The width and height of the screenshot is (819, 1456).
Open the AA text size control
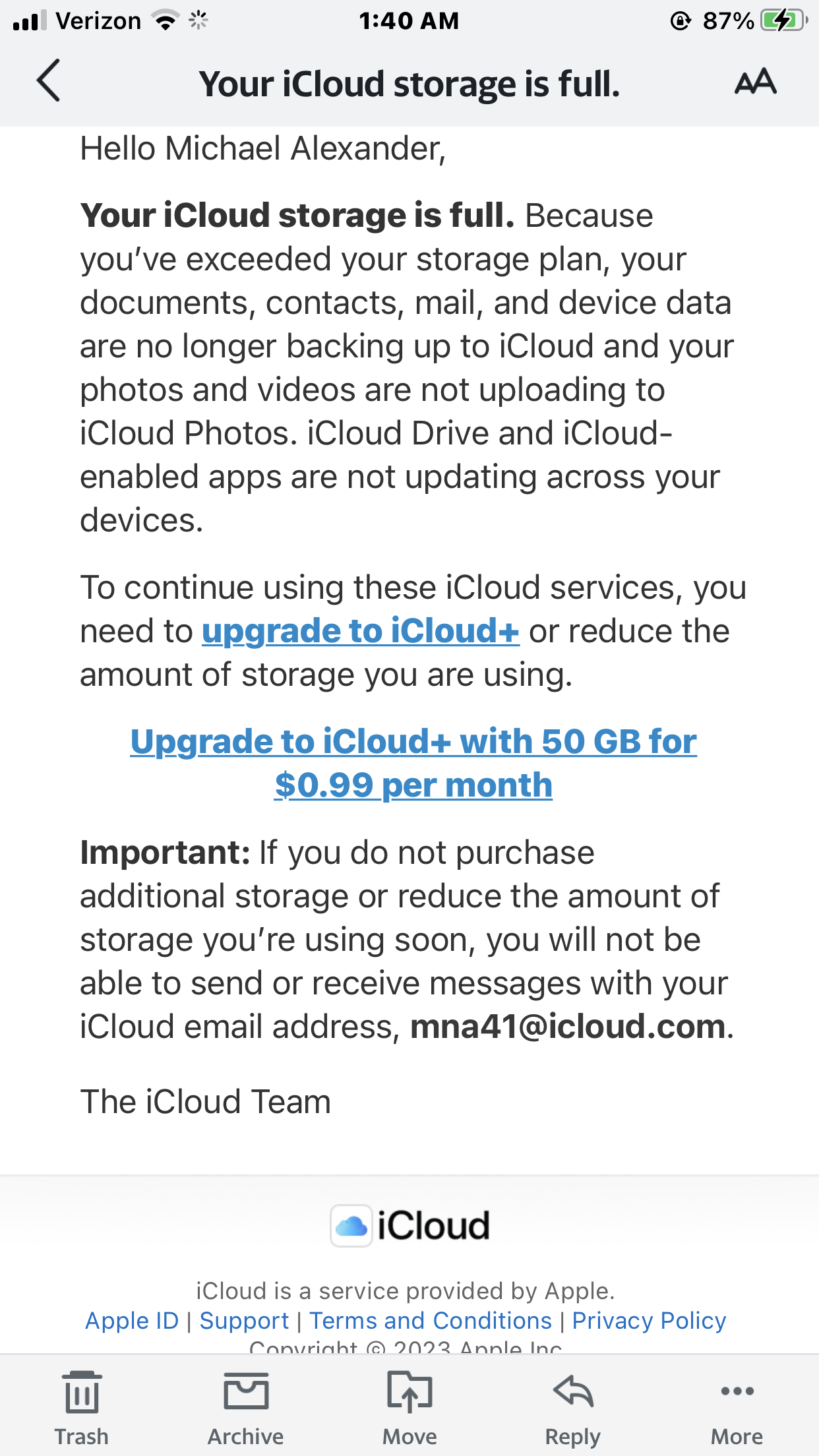coord(756,82)
